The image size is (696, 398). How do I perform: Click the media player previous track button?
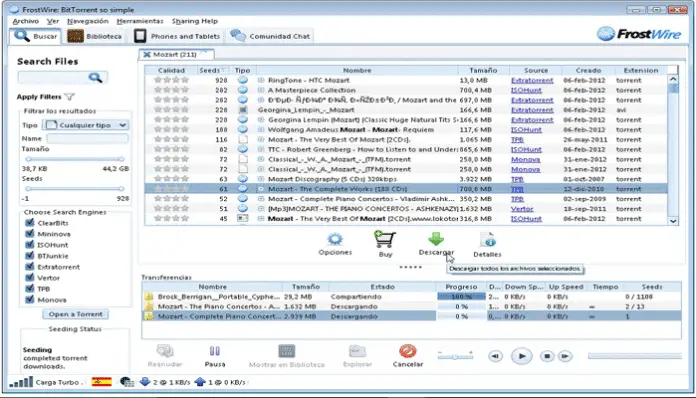click(x=495, y=356)
